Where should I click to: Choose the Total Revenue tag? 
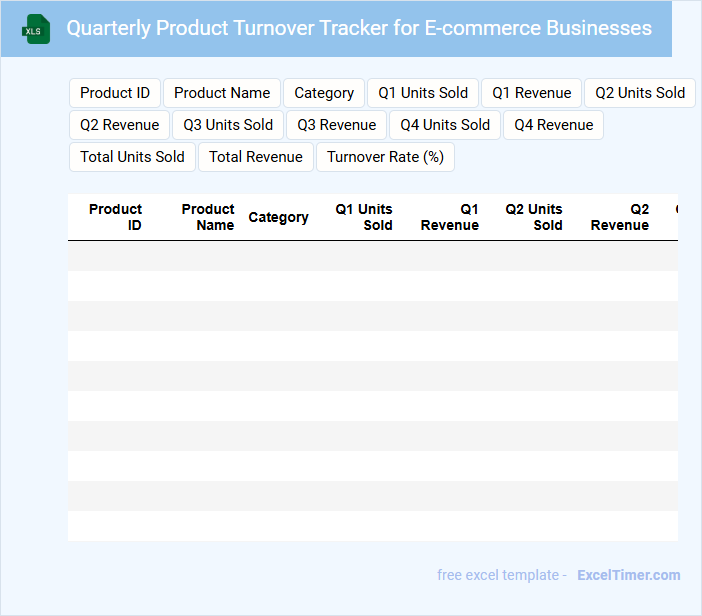(x=256, y=157)
